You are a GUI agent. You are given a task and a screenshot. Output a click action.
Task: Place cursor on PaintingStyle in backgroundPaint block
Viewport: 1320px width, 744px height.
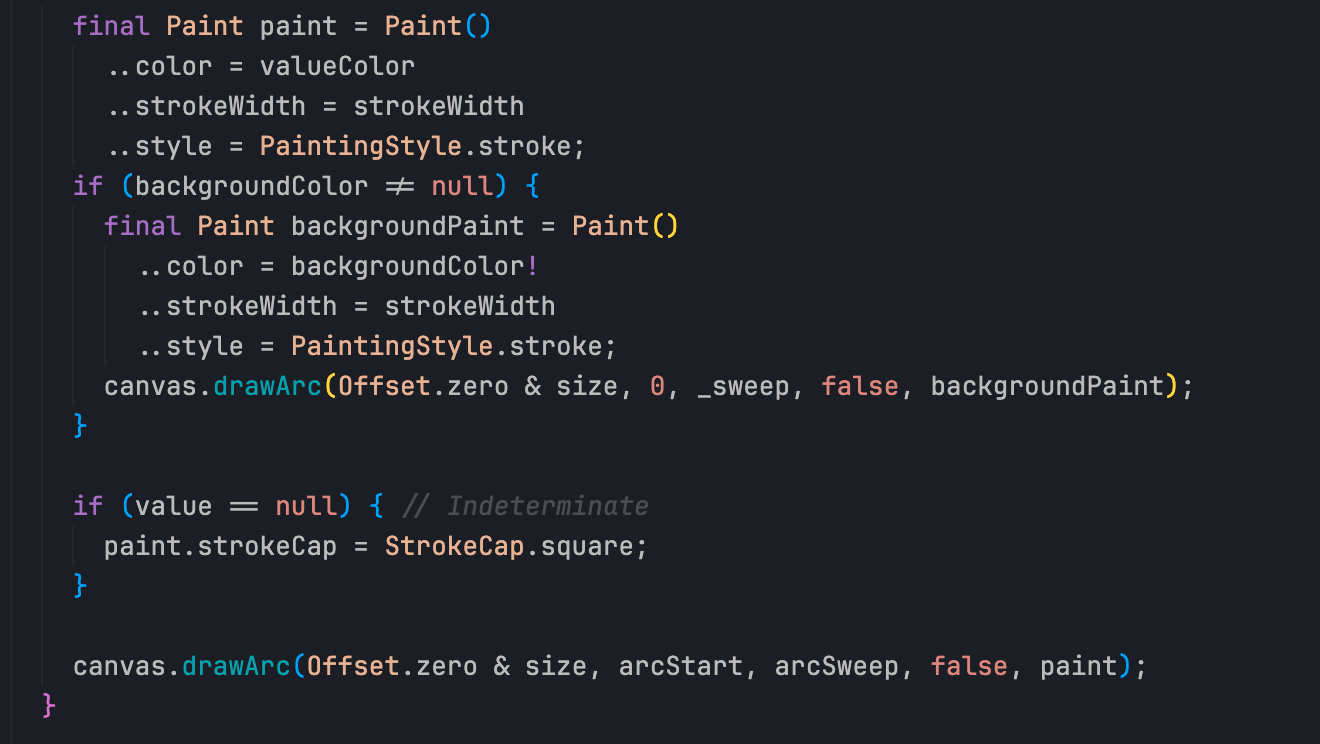pyautogui.click(x=392, y=346)
